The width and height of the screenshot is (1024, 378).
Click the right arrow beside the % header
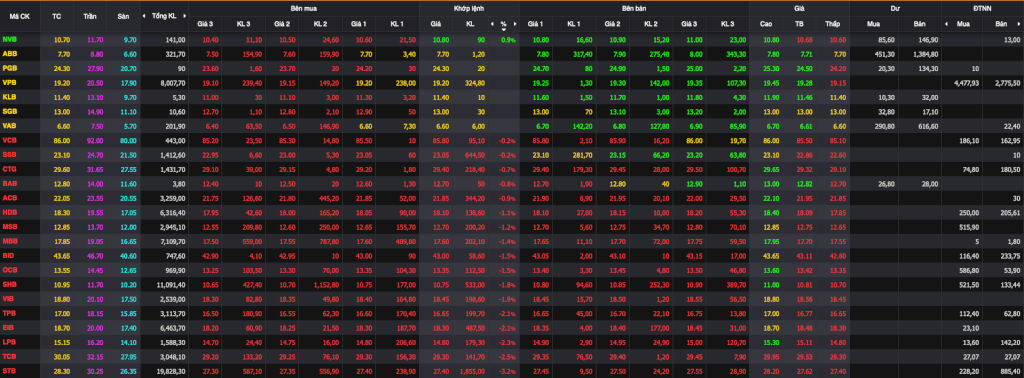pos(515,24)
